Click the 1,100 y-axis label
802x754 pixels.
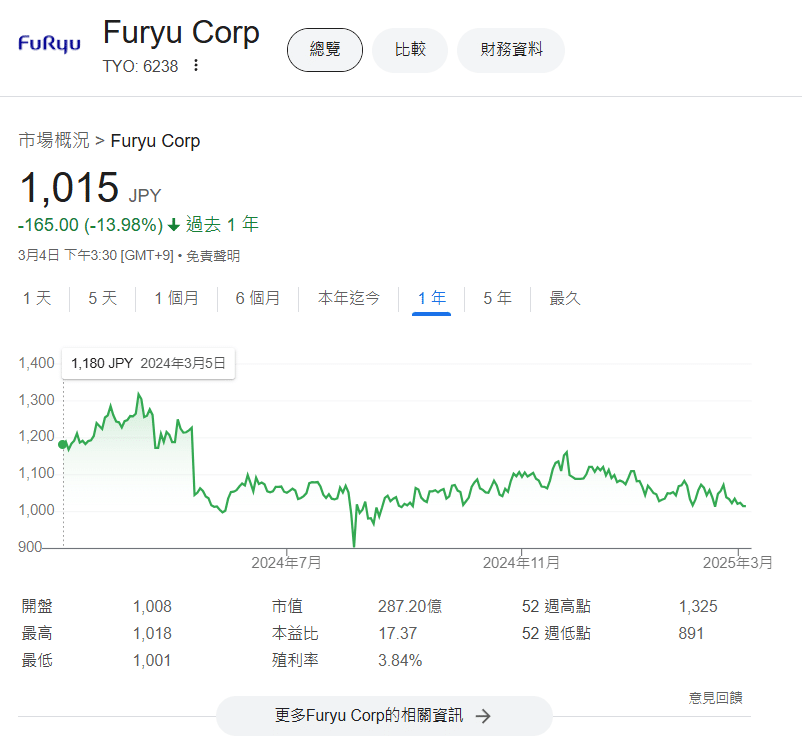[36, 473]
